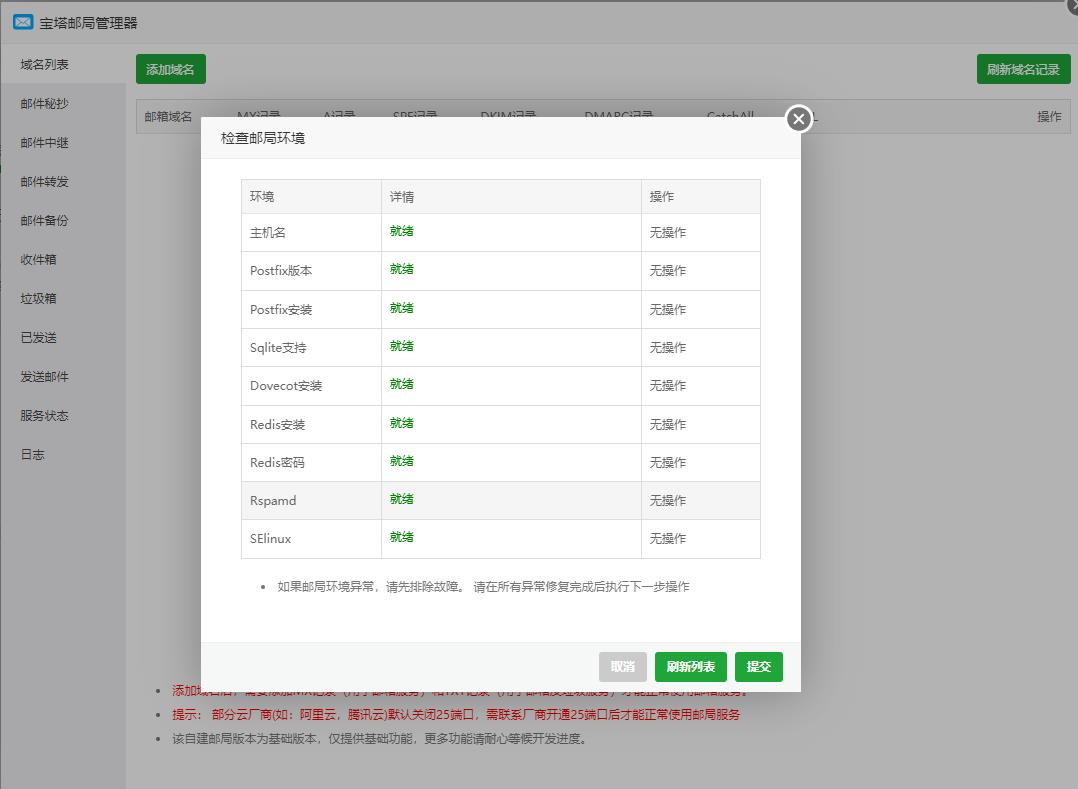Click the SElinux row label
The width and height of the screenshot is (1078, 789).
[x=271, y=538]
